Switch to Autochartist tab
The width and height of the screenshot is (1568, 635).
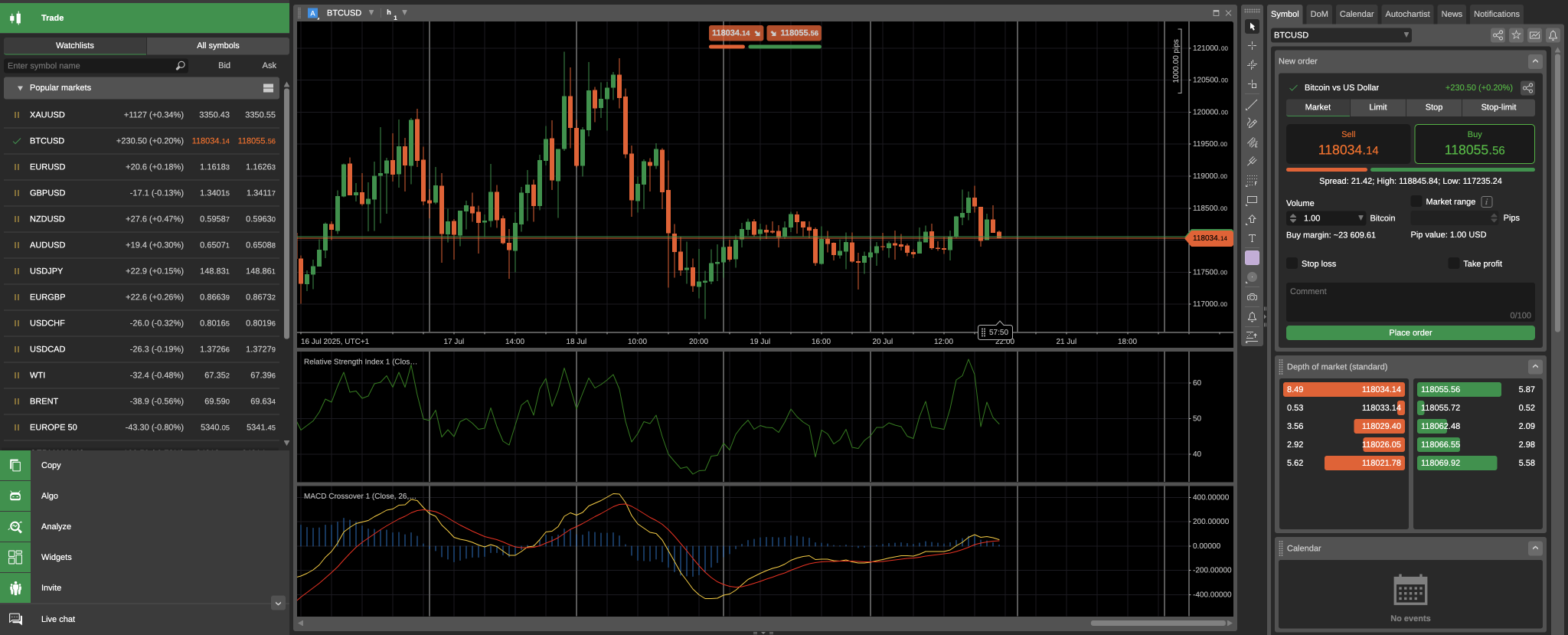pyautogui.click(x=1407, y=14)
